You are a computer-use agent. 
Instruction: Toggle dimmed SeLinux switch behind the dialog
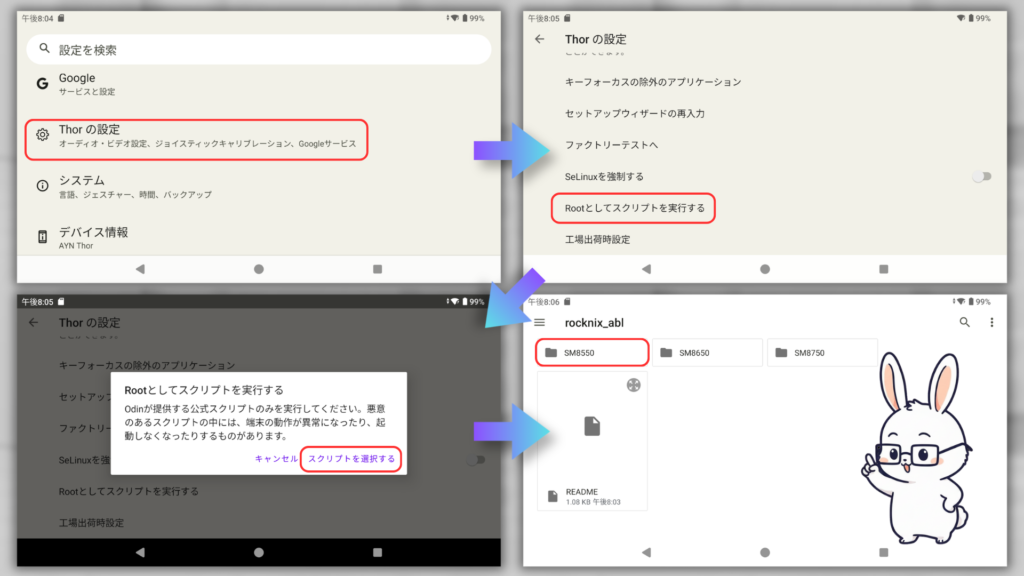pyautogui.click(x=475, y=460)
